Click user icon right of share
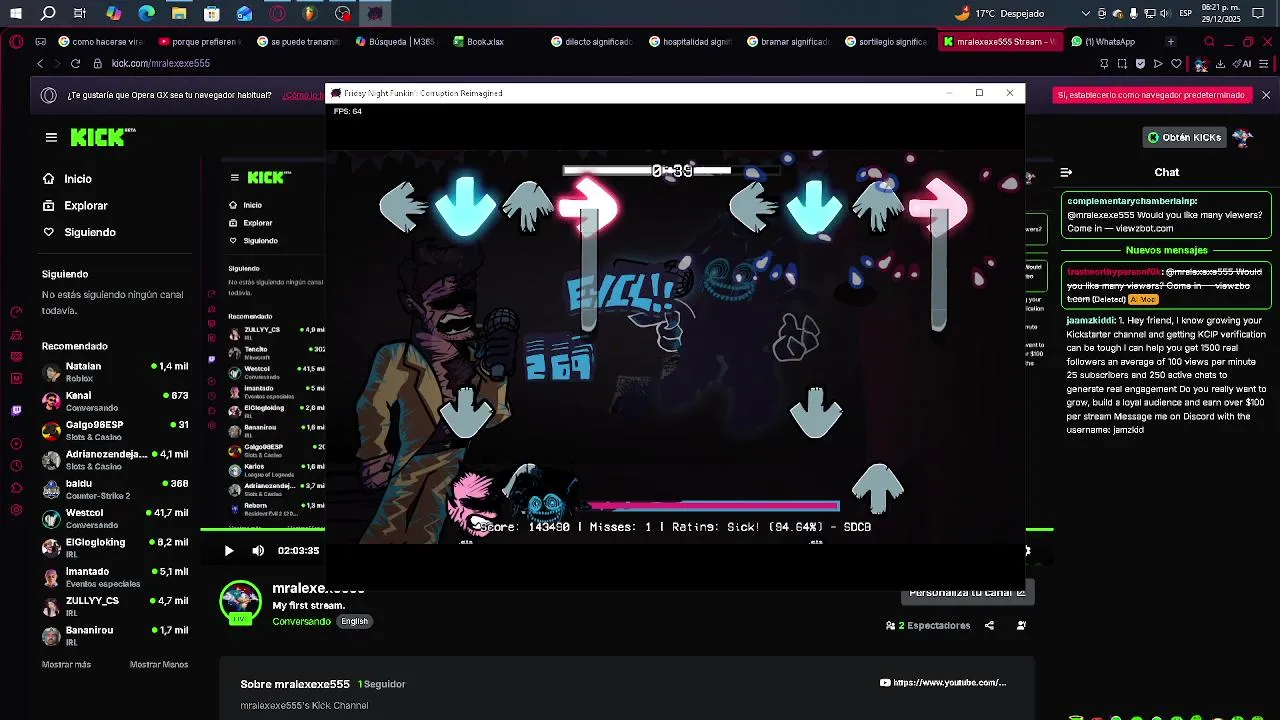 1021,626
